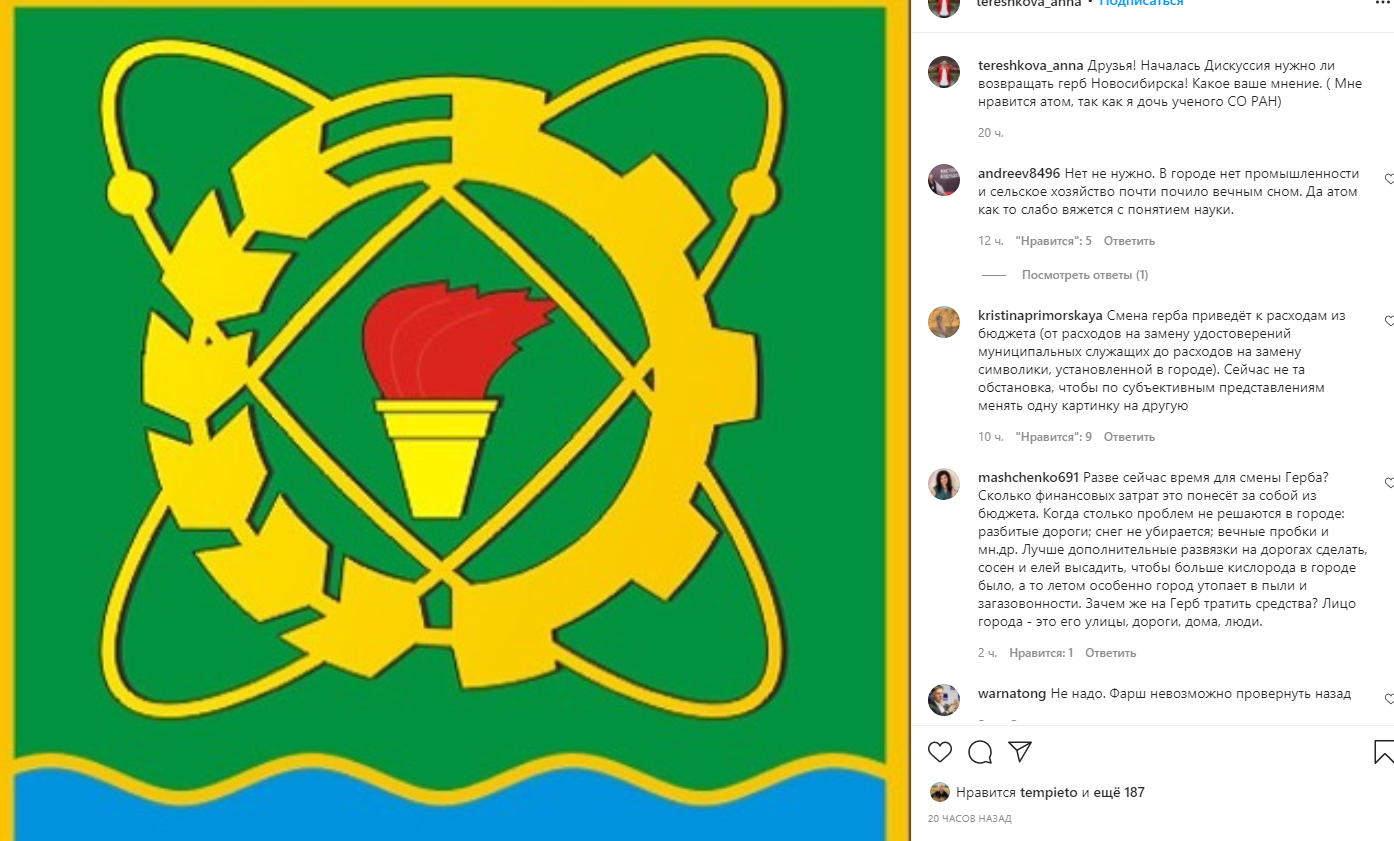Reply to the andreev8496 comment via "Ответить"
1394x841 pixels.
click(x=1130, y=241)
